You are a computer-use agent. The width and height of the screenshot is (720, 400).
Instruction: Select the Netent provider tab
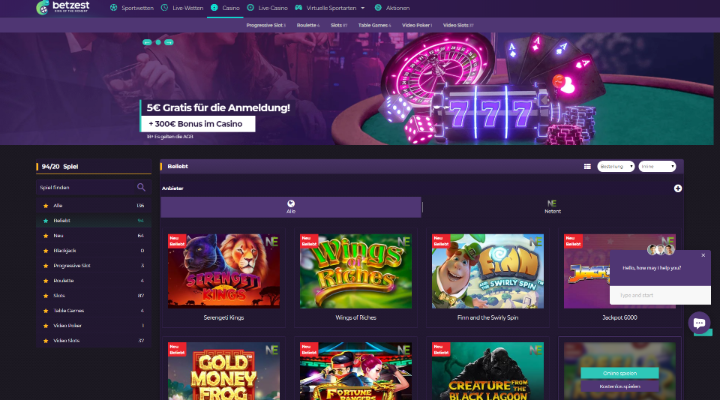click(x=552, y=207)
